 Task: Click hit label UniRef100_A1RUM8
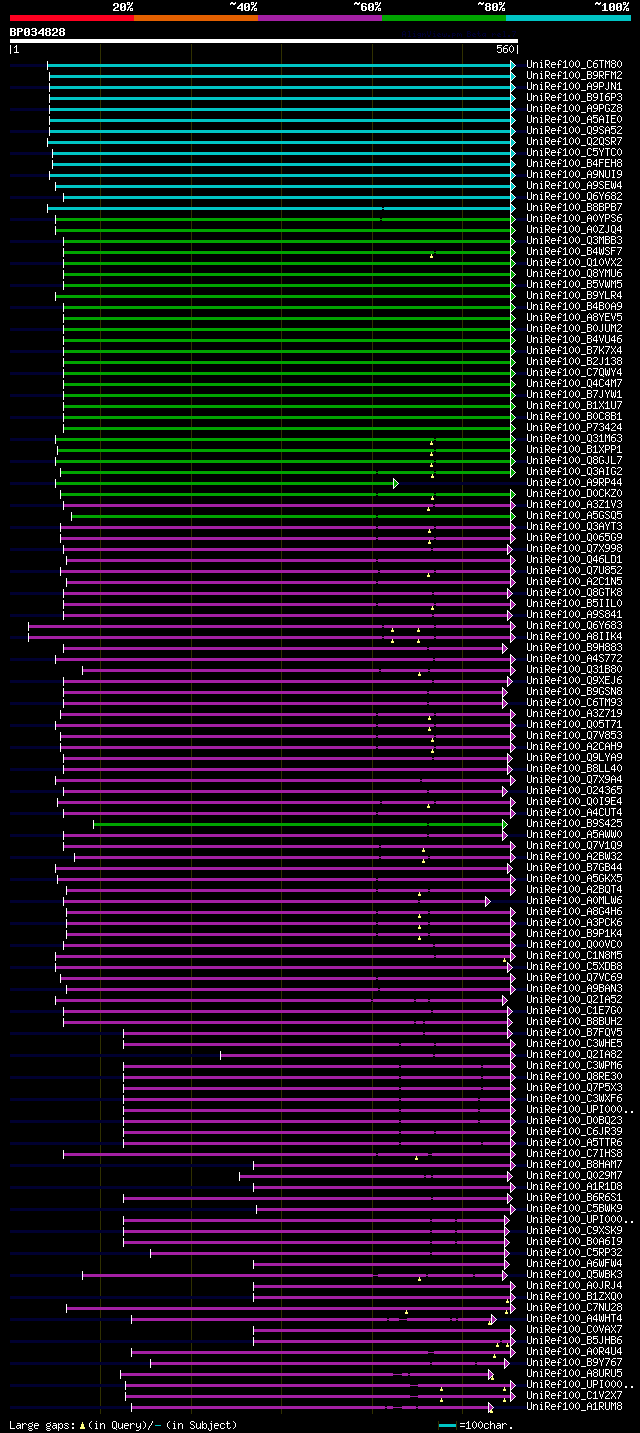(x=574, y=1406)
